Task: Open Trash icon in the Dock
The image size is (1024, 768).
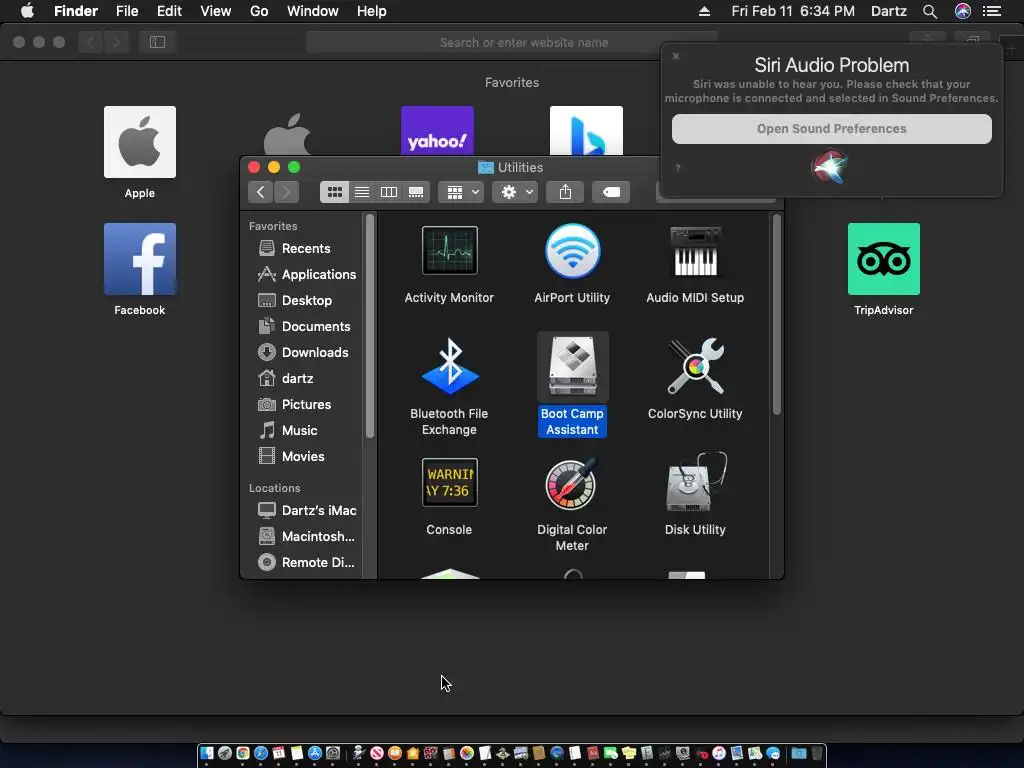Action: 816,754
